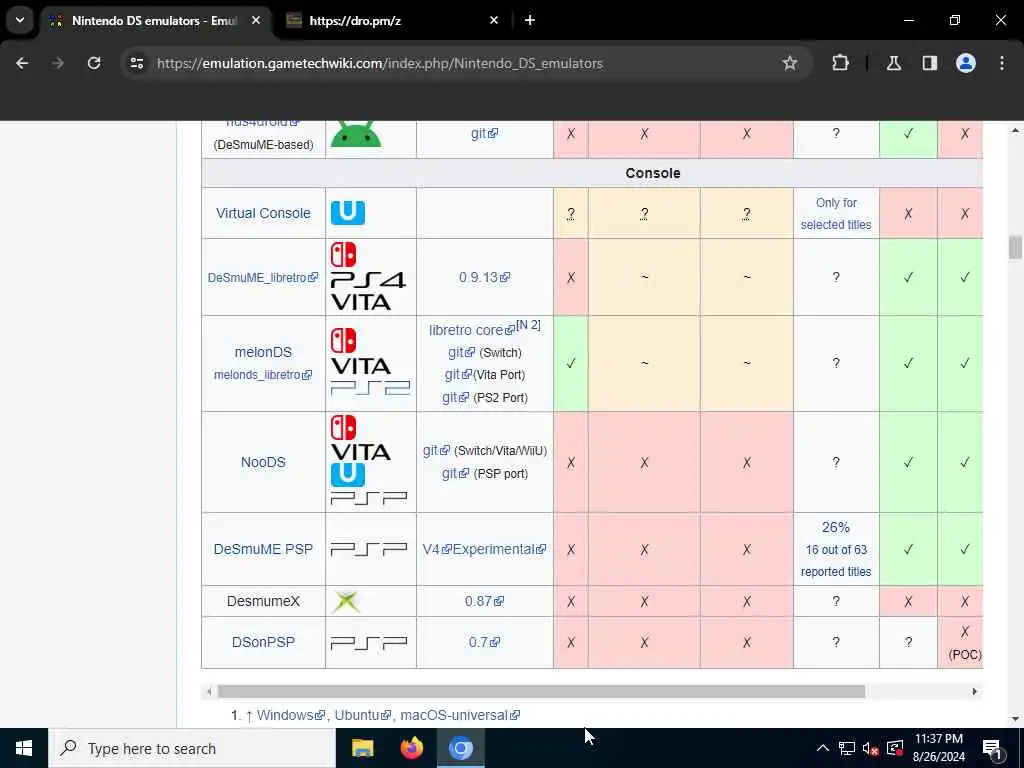Click the browser back arrow
Viewport: 1024px width, 768px height.
[22, 63]
